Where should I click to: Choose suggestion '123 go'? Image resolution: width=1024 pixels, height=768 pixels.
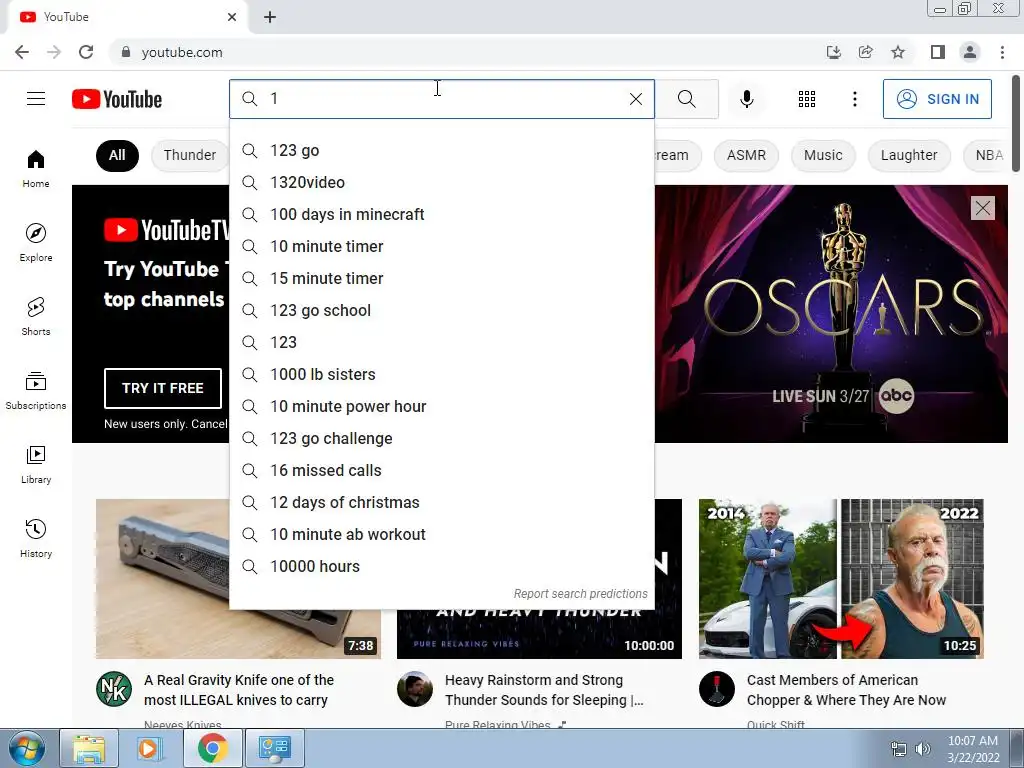tap(441, 151)
